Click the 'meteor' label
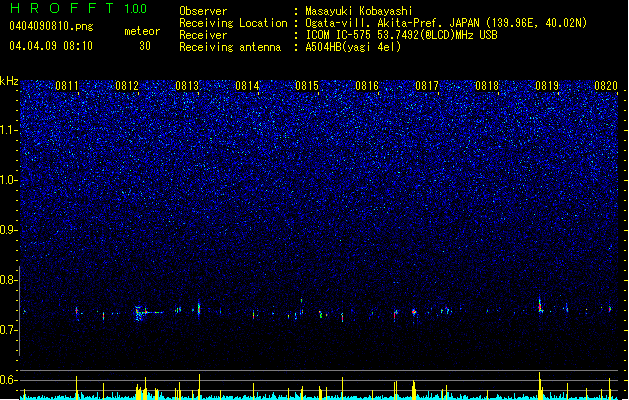The width and height of the screenshot is (629, 400). 142,31
